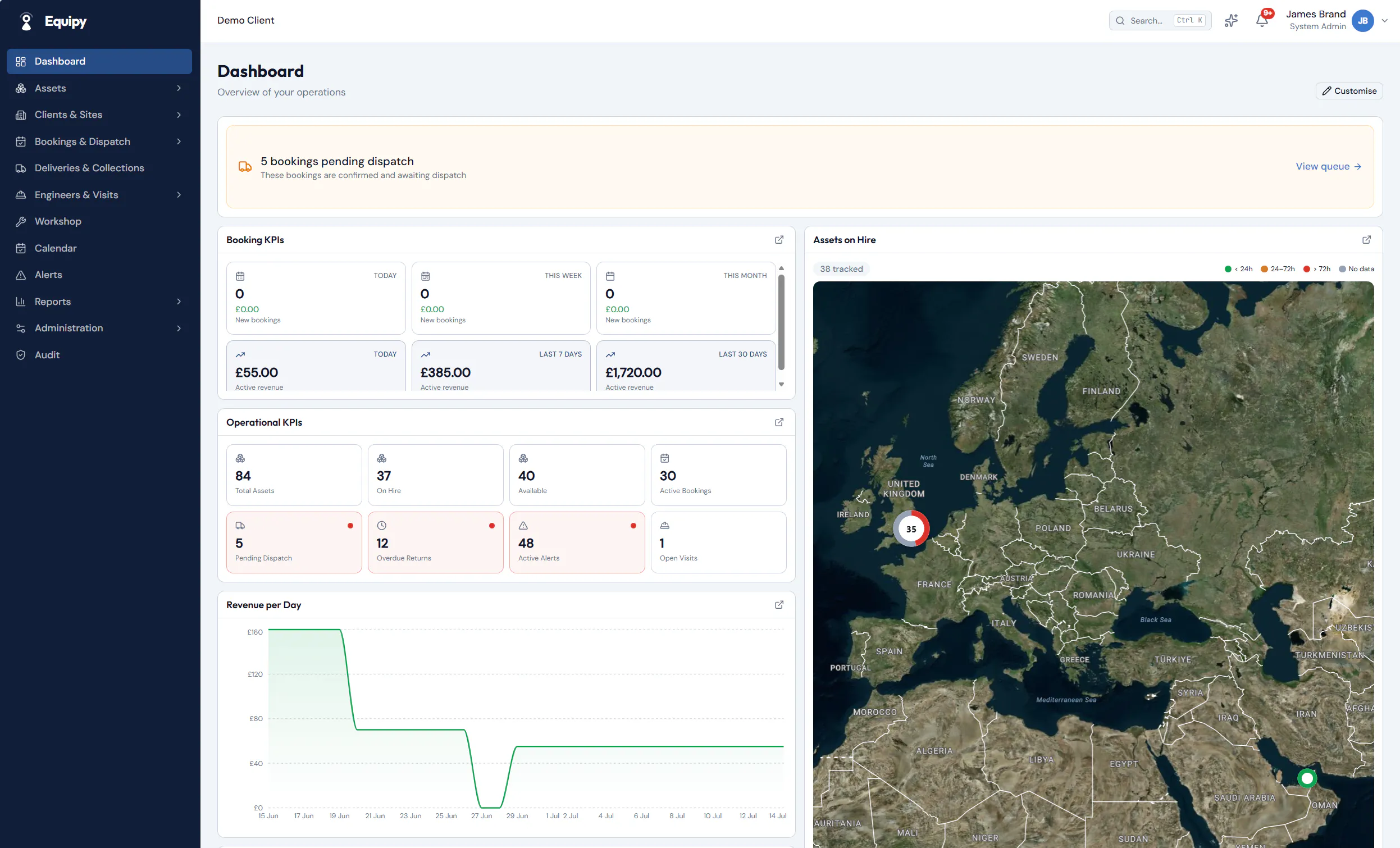This screenshot has height=848, width=1400.
Task: Click the '38 tracked' badge
Action: tap(841, 269)
